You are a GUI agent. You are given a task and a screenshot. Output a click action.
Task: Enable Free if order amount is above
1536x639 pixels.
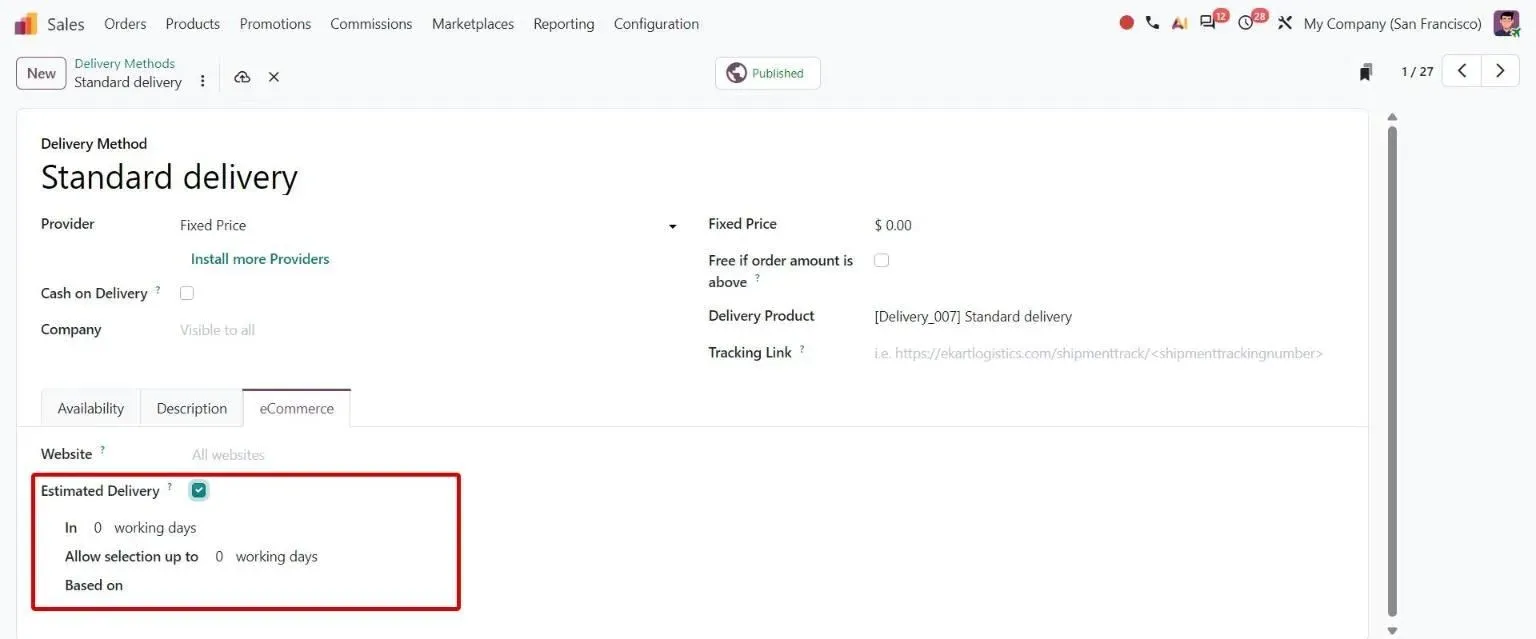881,260
